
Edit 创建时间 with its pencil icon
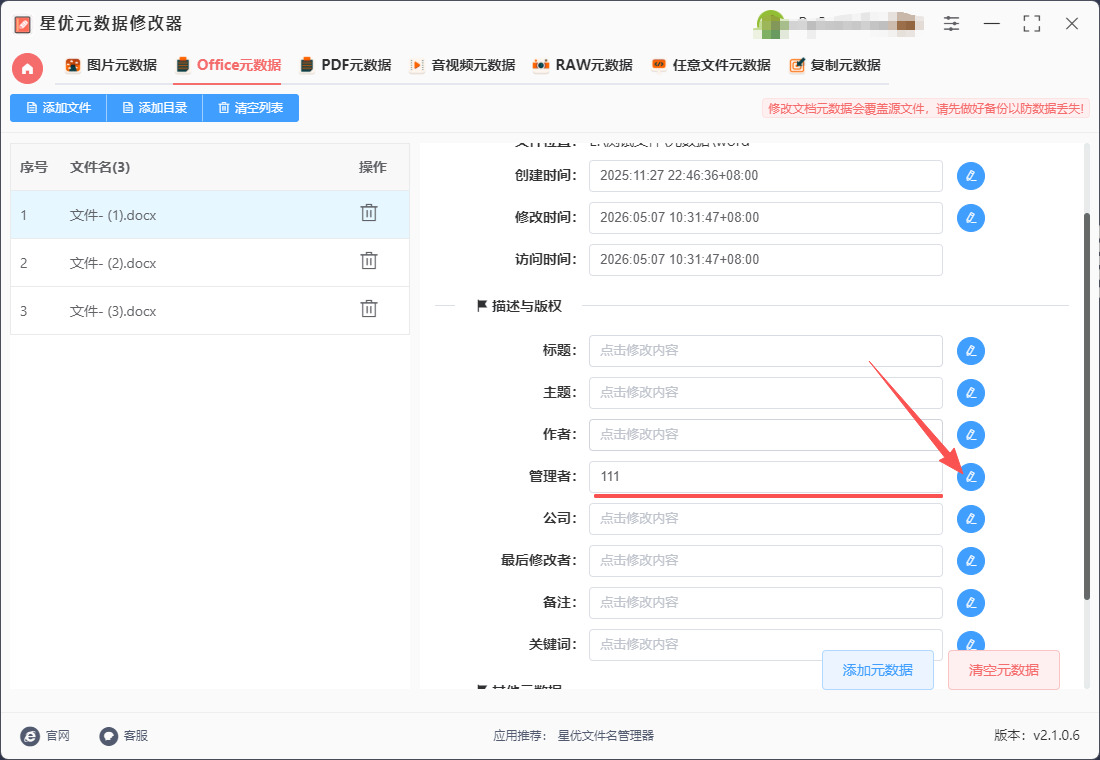coord(971,175)
